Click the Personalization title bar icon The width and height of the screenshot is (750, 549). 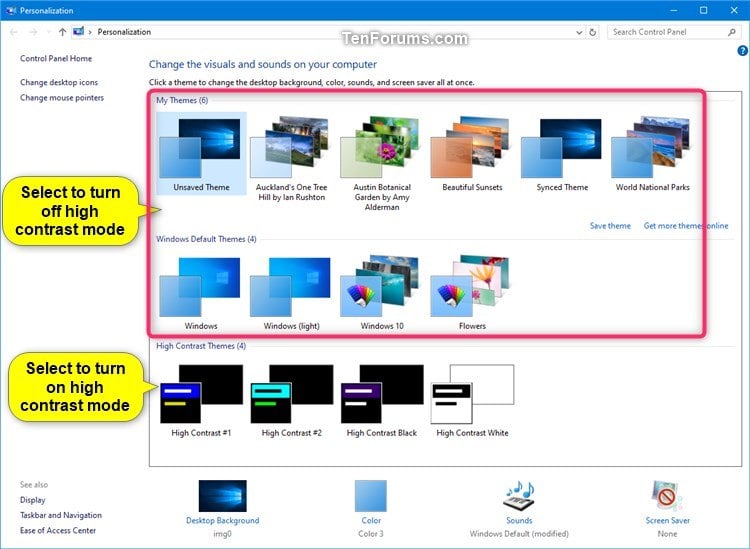tap(11, 10)
